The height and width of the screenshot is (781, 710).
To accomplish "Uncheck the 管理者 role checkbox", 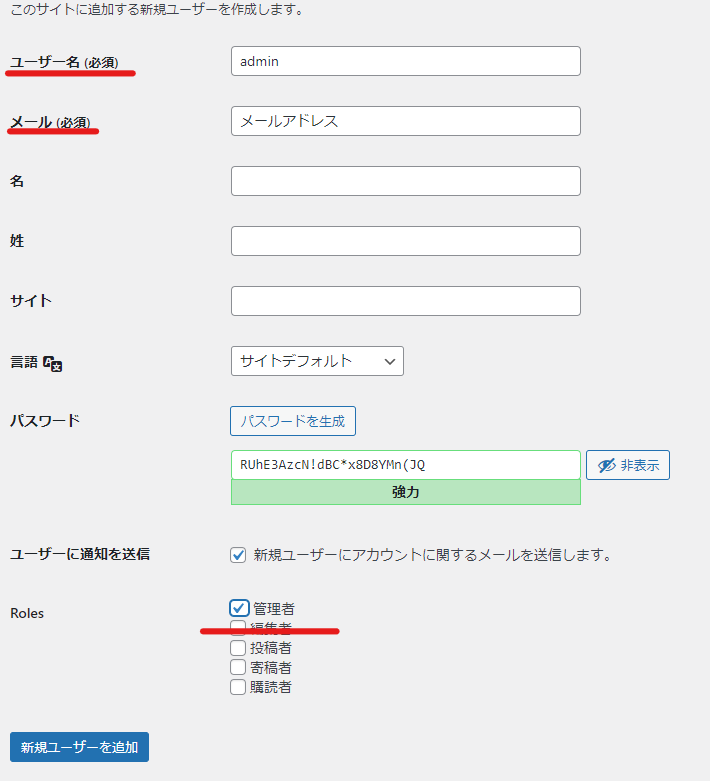I will 239,608.
